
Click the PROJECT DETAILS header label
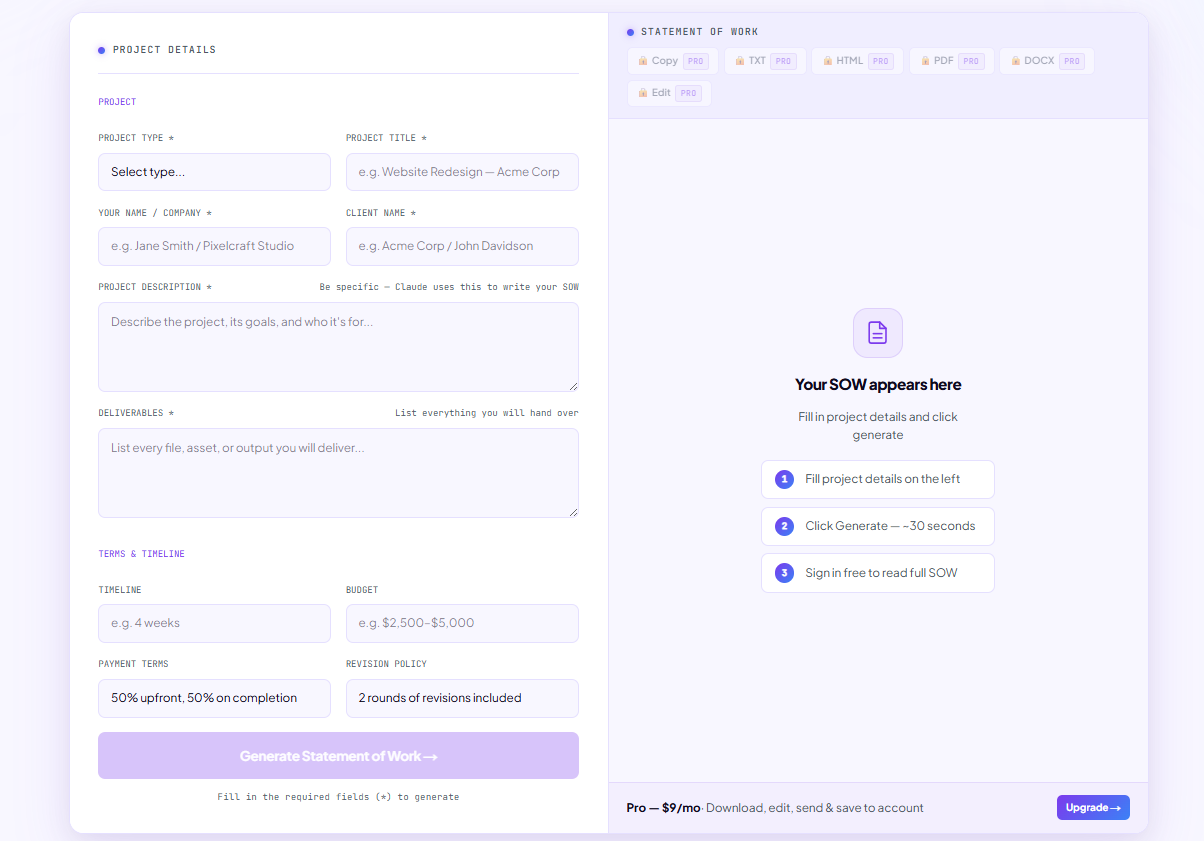click(x=164, y=50)
